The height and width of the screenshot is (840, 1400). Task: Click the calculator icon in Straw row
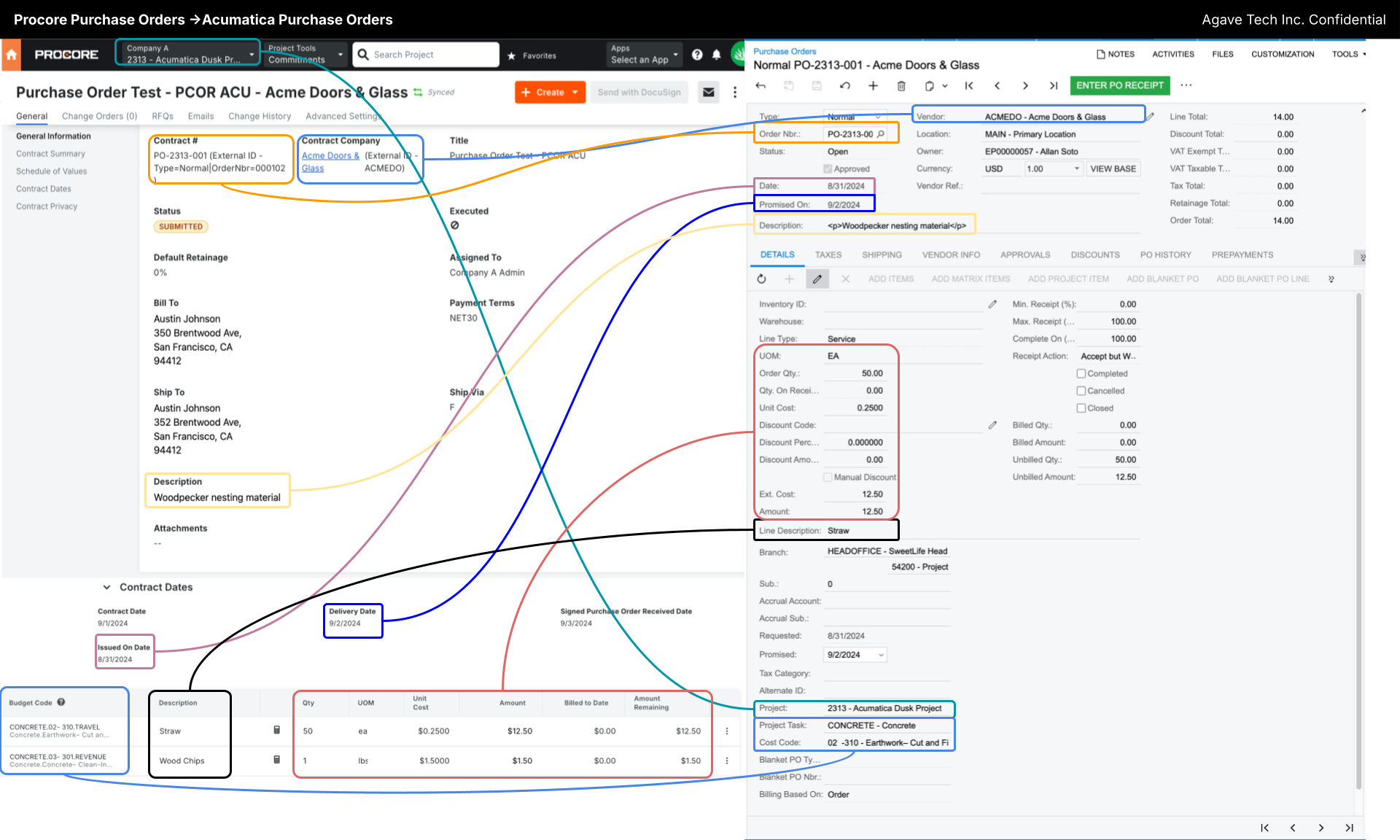click(x=277, y=730)
